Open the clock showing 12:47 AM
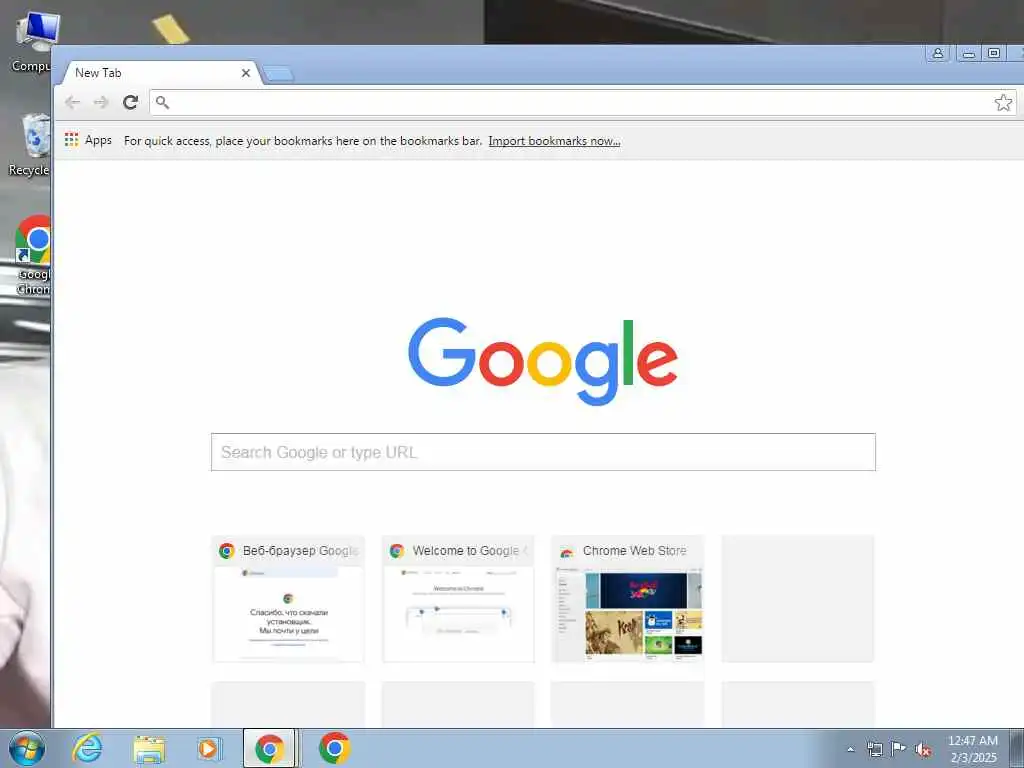 point(973,749)
